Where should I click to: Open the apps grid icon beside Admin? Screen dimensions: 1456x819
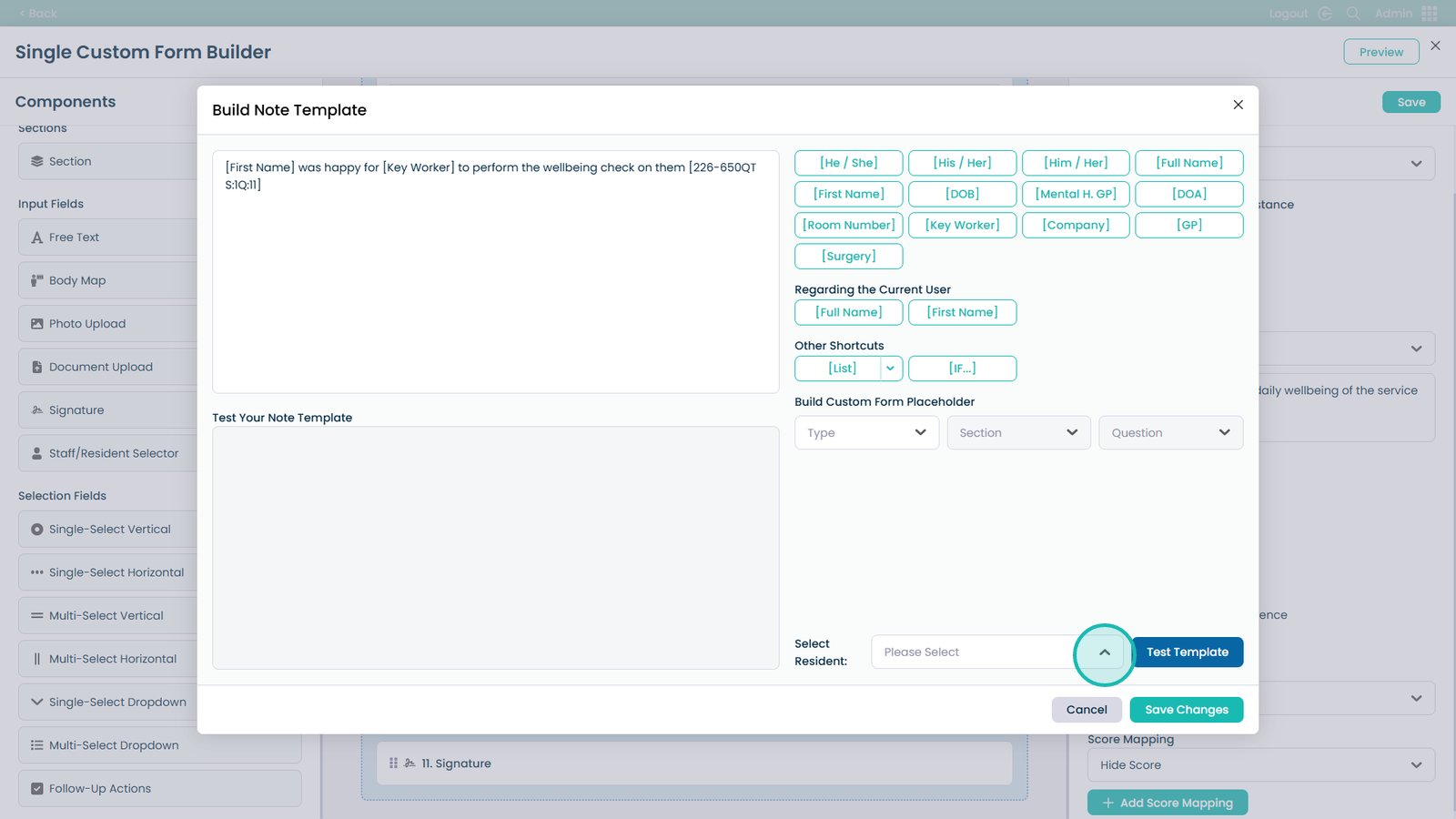click(x=1430, y=14)
